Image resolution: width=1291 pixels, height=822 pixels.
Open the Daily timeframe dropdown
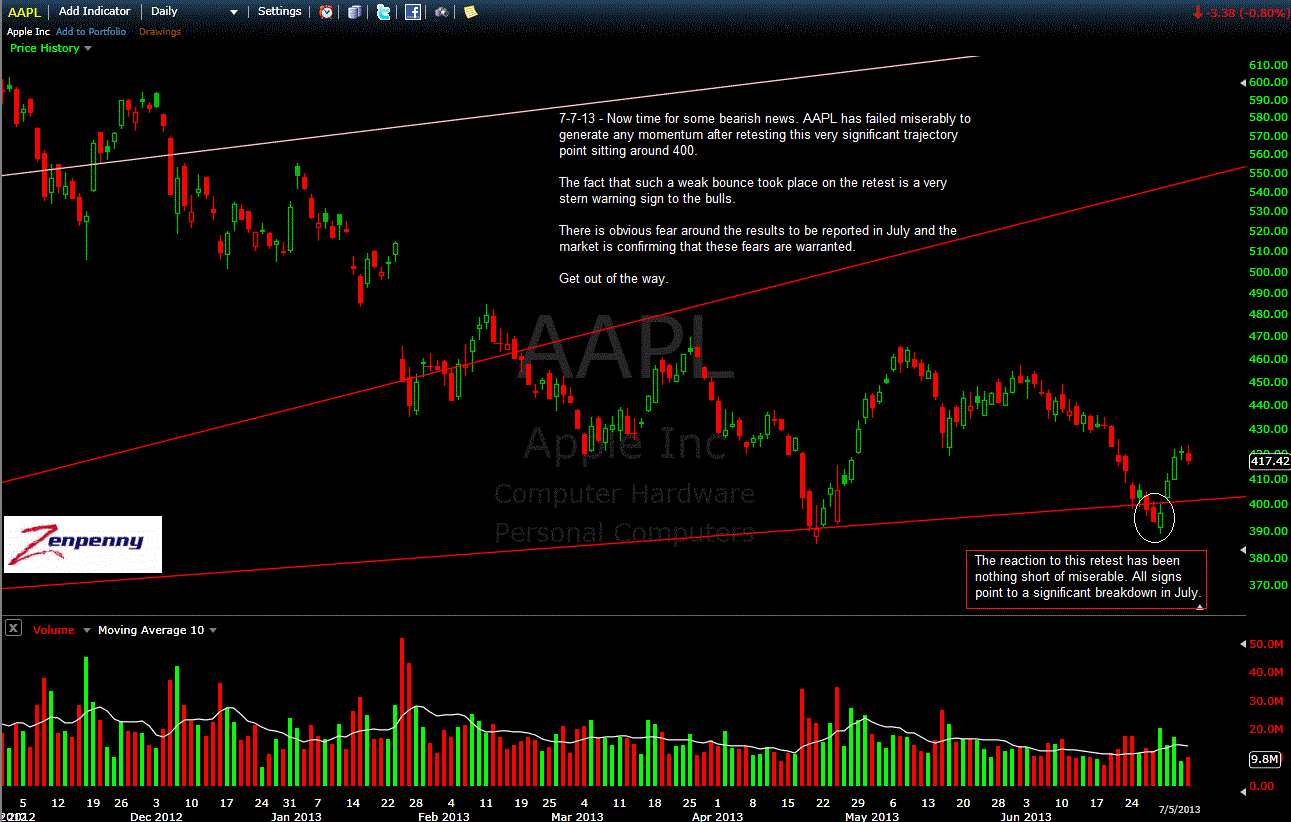tap(194, 11)
